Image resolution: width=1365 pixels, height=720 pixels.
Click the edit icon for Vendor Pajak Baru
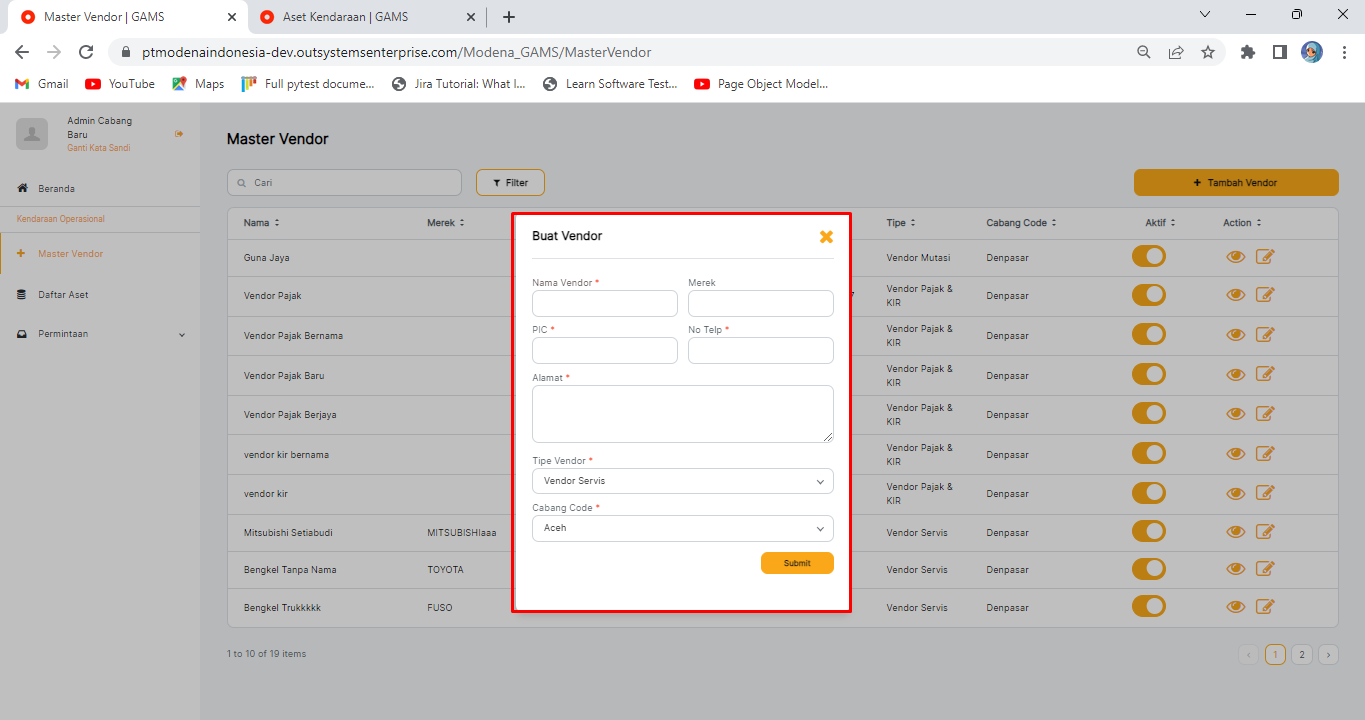tap(1265, 374)
